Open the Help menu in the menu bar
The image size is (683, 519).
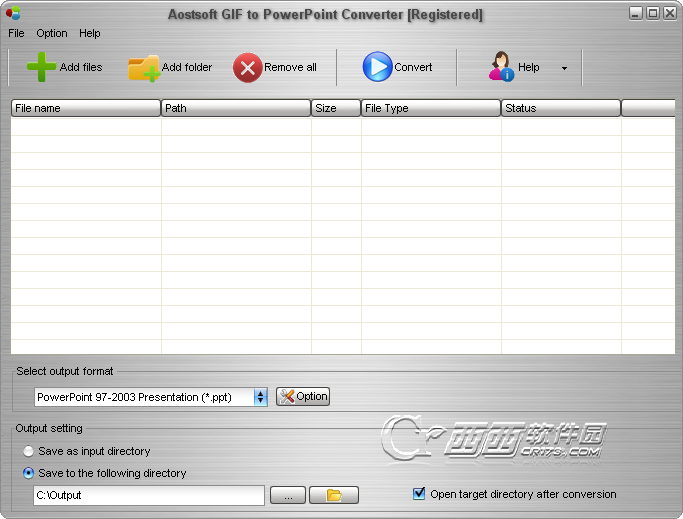tap(90, 33)
